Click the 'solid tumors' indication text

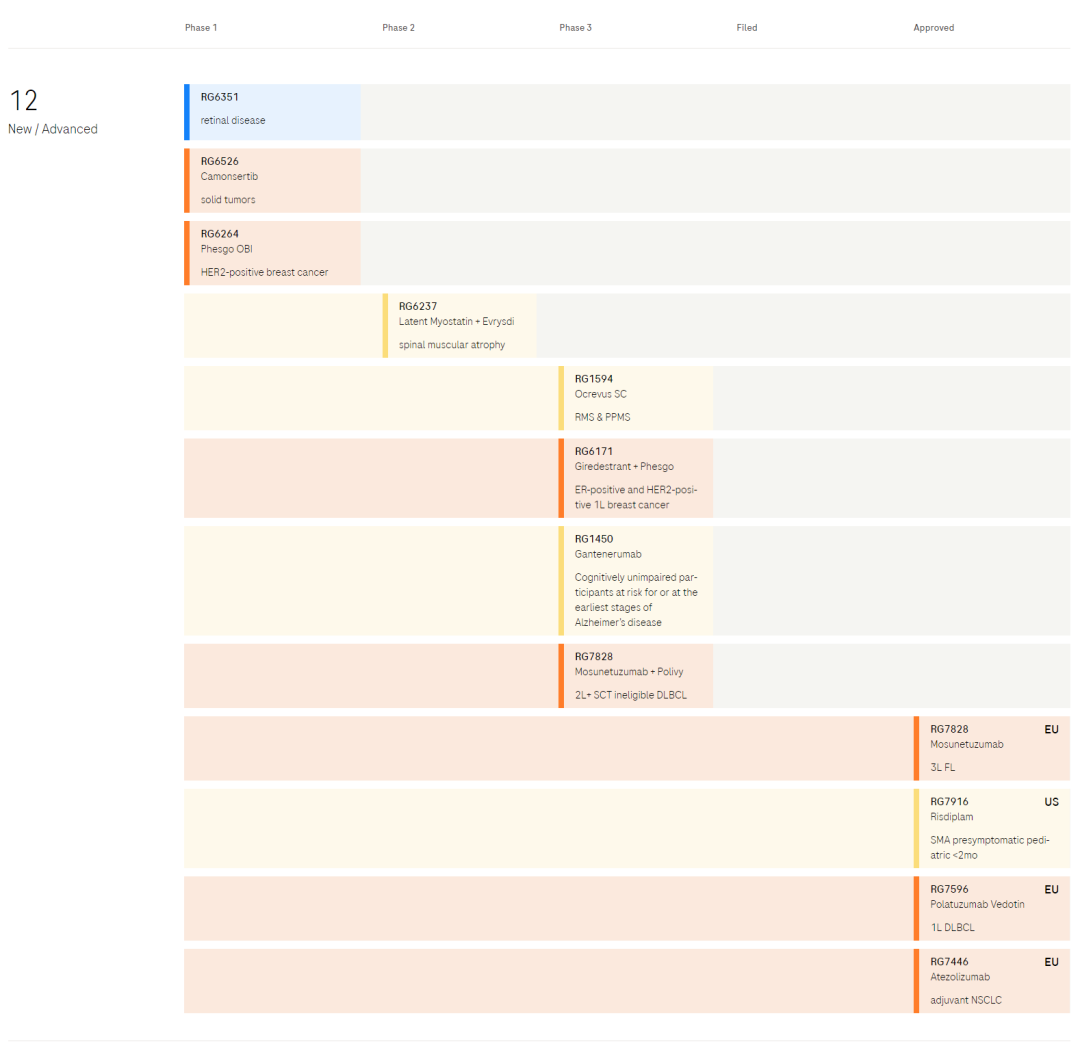228,200
